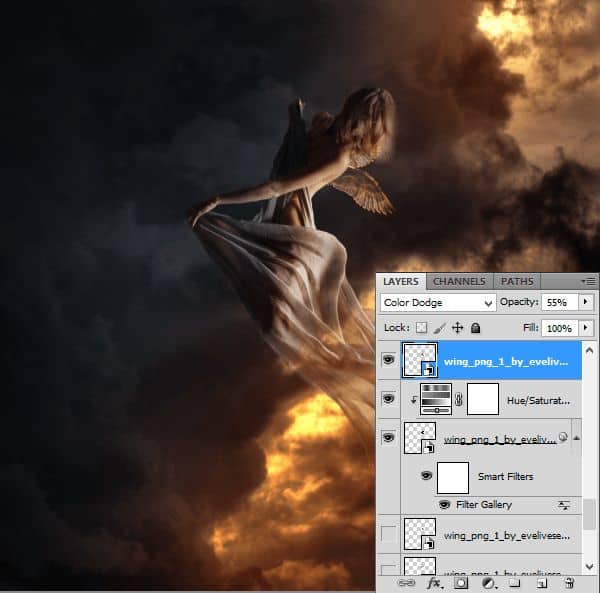This screenshot has height=593, width=600.
Task: Open the Layers panel options menu
Action: point(589,282)
